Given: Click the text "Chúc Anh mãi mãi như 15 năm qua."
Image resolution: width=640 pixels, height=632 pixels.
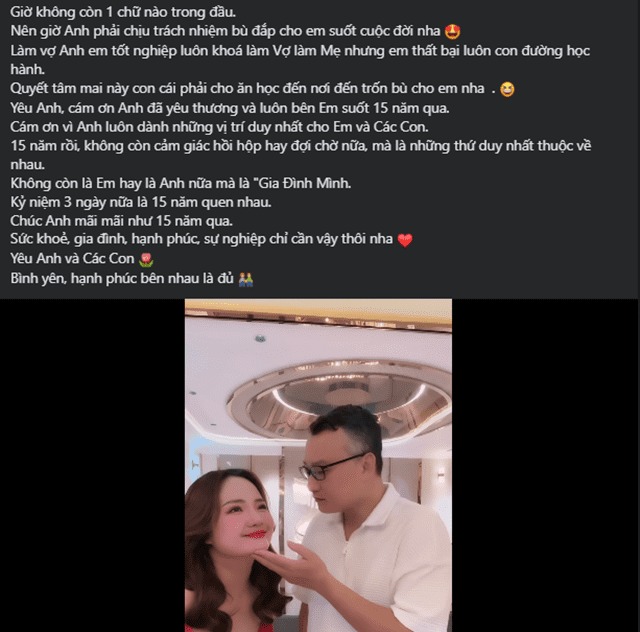Looking at the screenshot, I should click(x=121, y=221).
